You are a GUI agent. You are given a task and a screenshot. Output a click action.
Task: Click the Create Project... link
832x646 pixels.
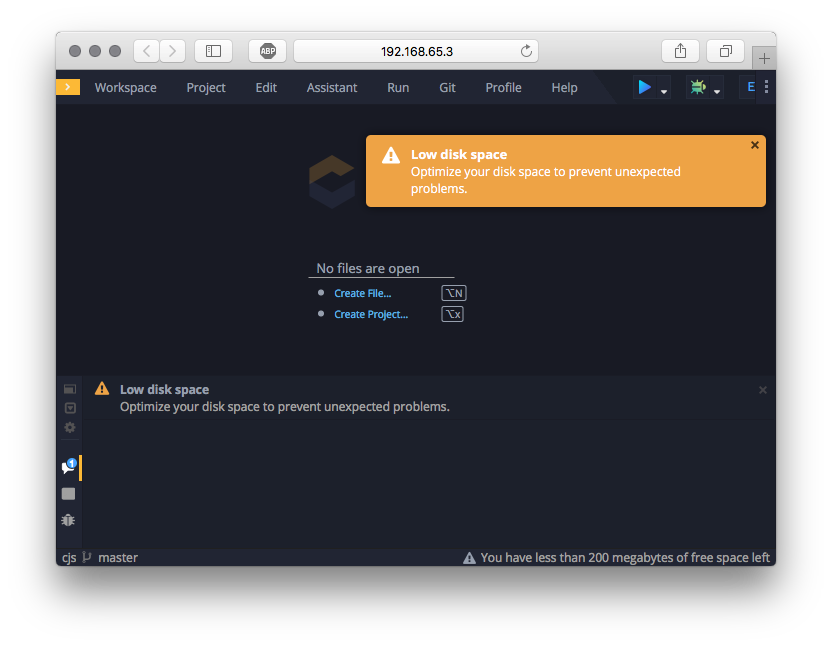click(371, 314)
